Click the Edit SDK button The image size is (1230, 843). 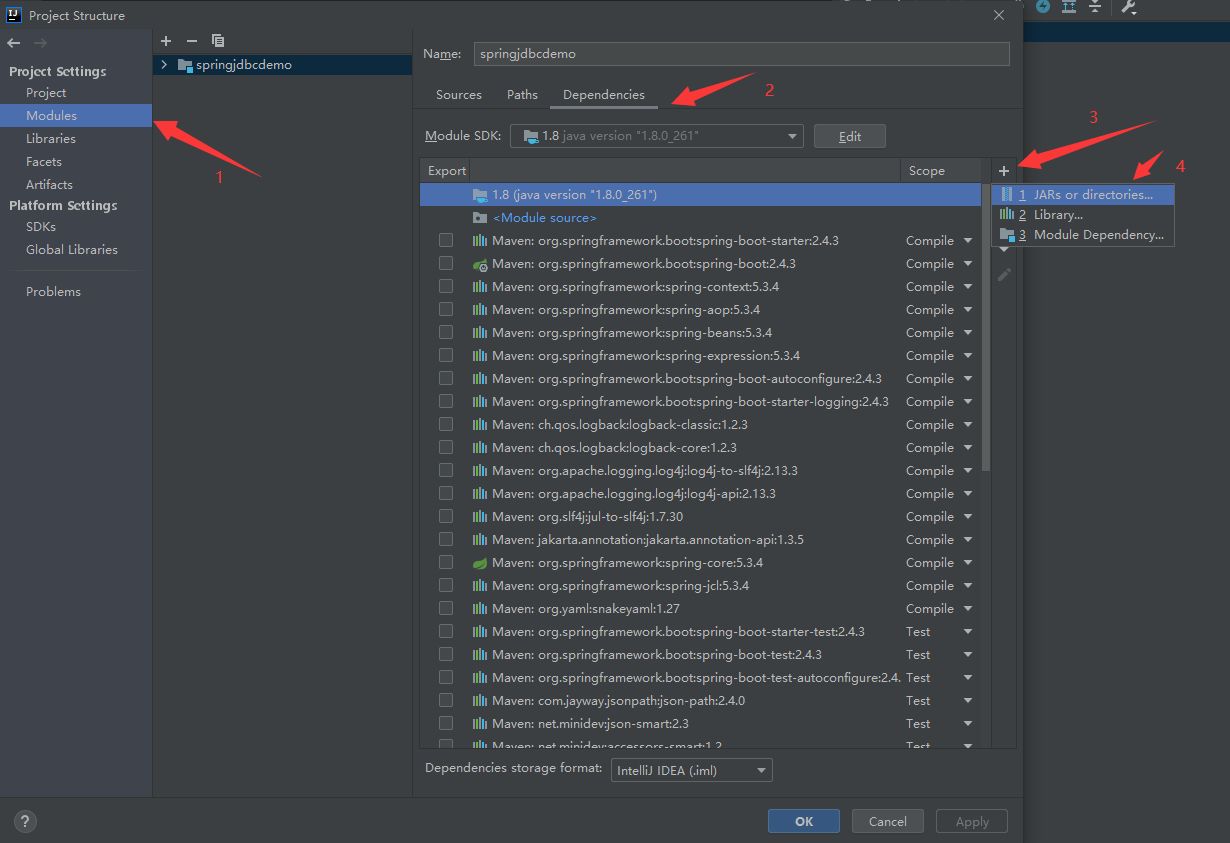click(850, 136)
